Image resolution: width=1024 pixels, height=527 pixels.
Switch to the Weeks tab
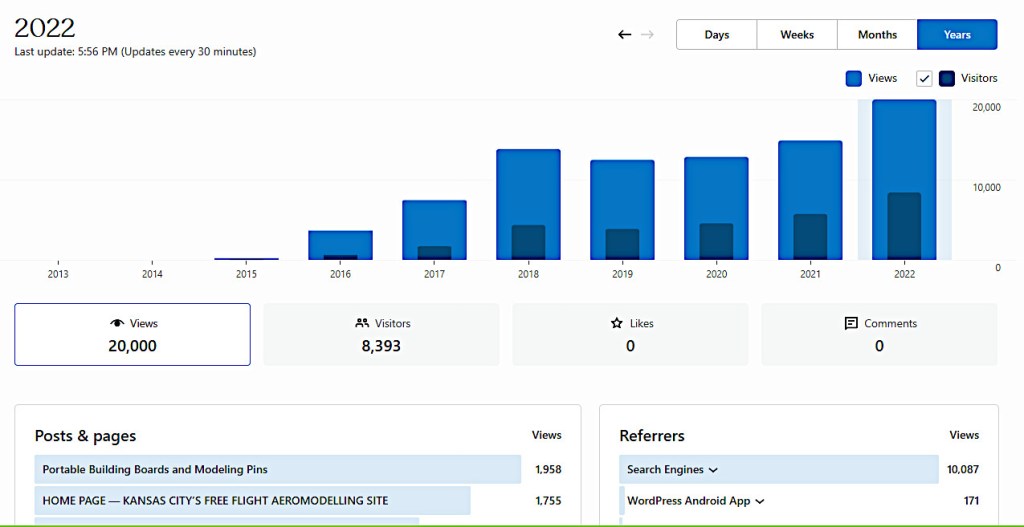pos(797,35)
